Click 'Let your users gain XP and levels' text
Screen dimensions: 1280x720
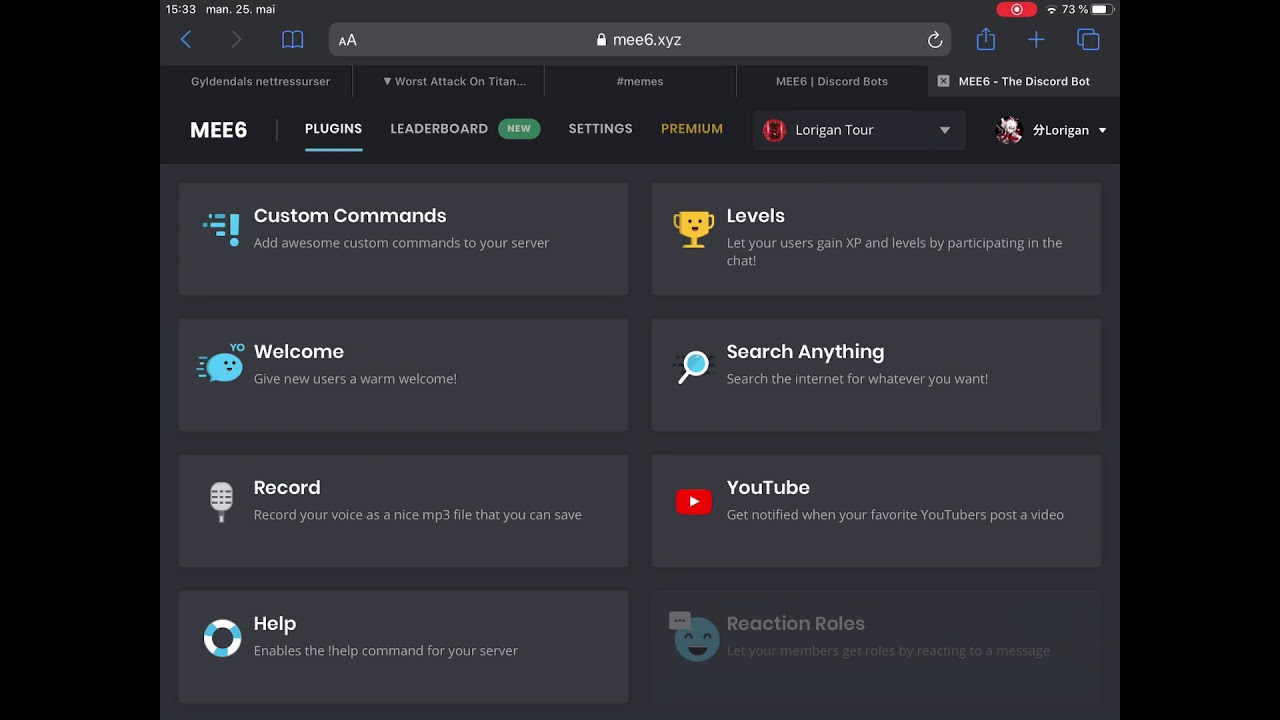(x=894, y=252)
